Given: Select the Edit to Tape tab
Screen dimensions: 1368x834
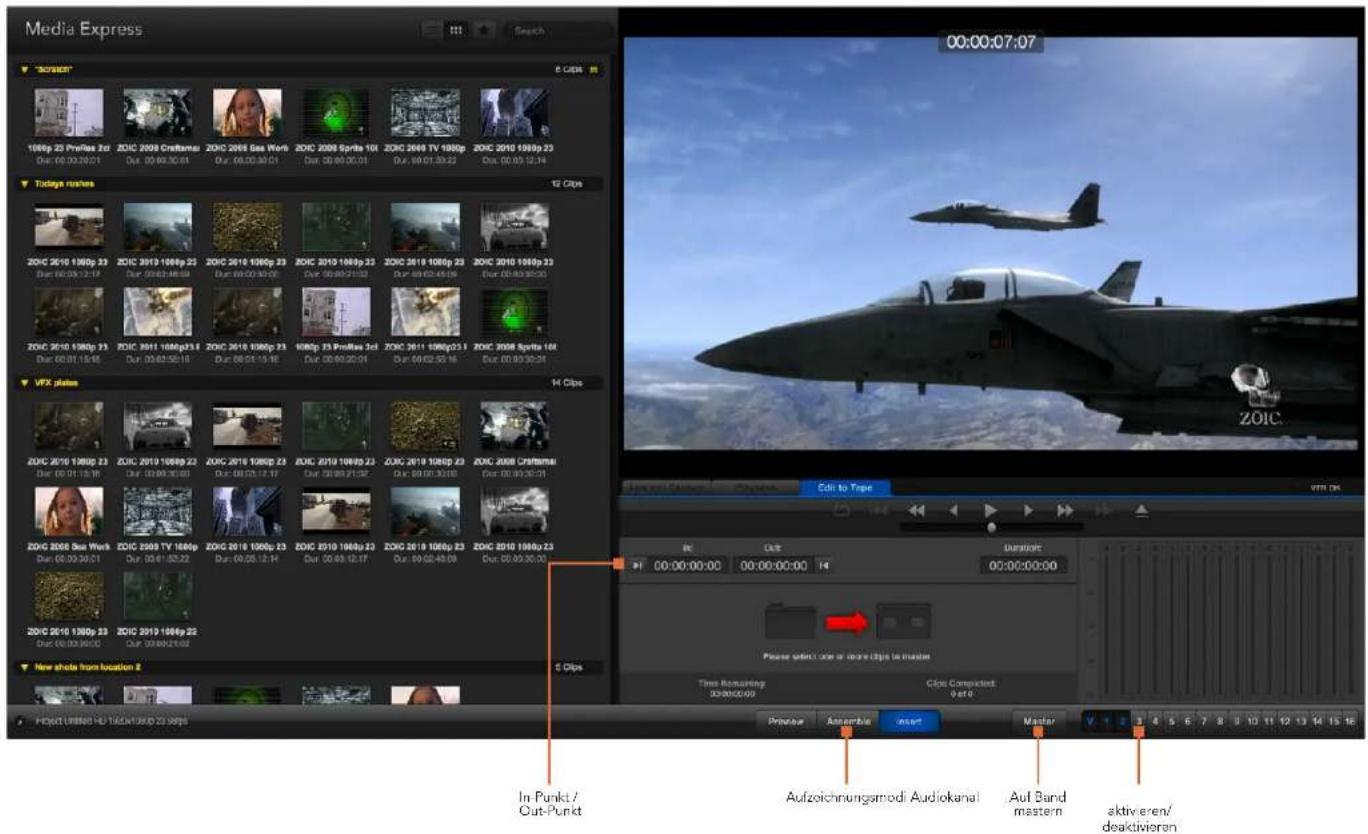Looking at the screenshot, I should click(845, 487).
